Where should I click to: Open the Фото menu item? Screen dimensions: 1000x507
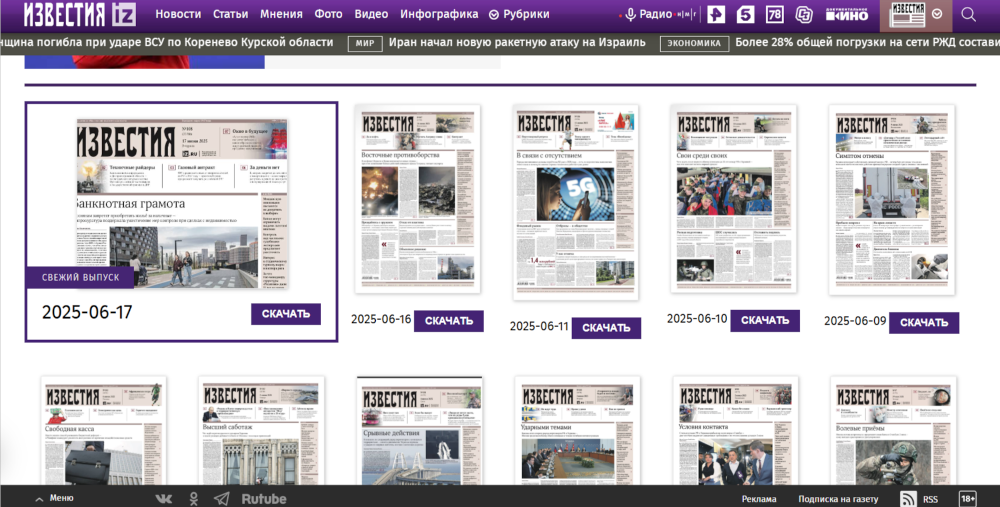coord(328,14)
